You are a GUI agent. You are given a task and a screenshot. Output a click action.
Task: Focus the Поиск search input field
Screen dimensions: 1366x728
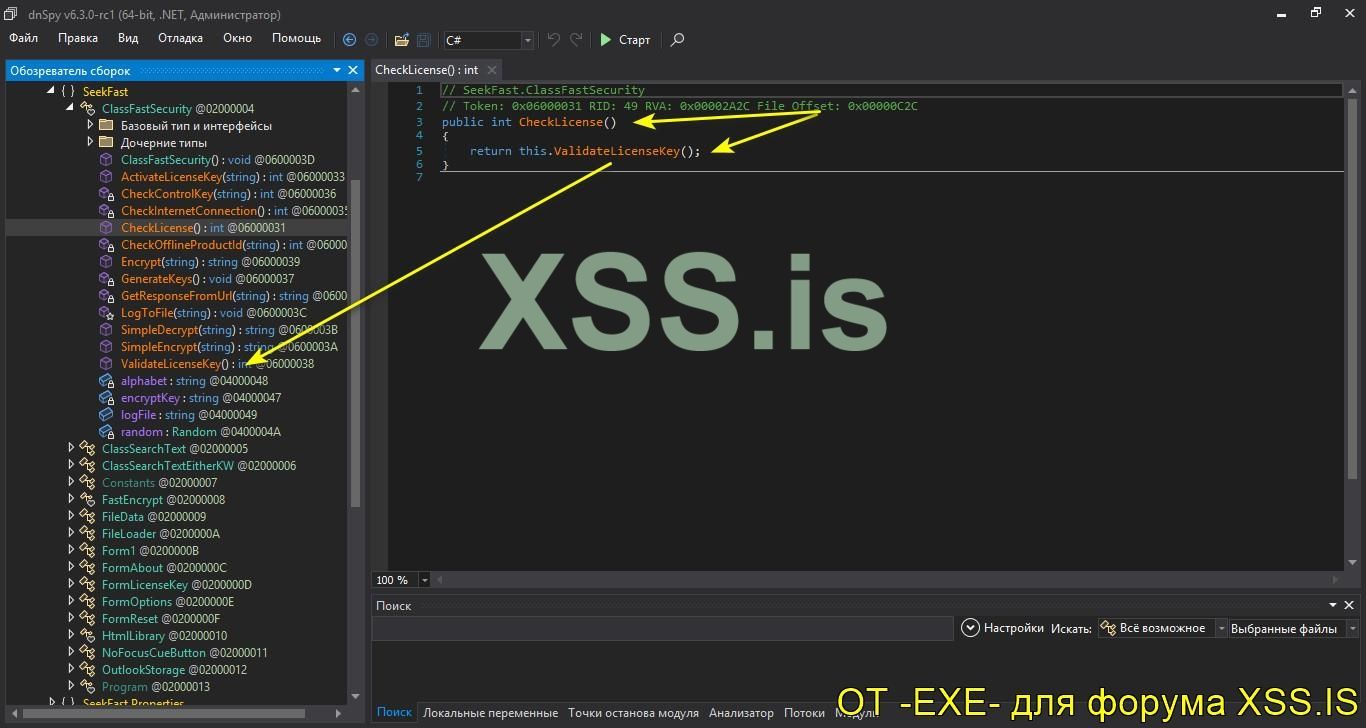coord(662,628)
